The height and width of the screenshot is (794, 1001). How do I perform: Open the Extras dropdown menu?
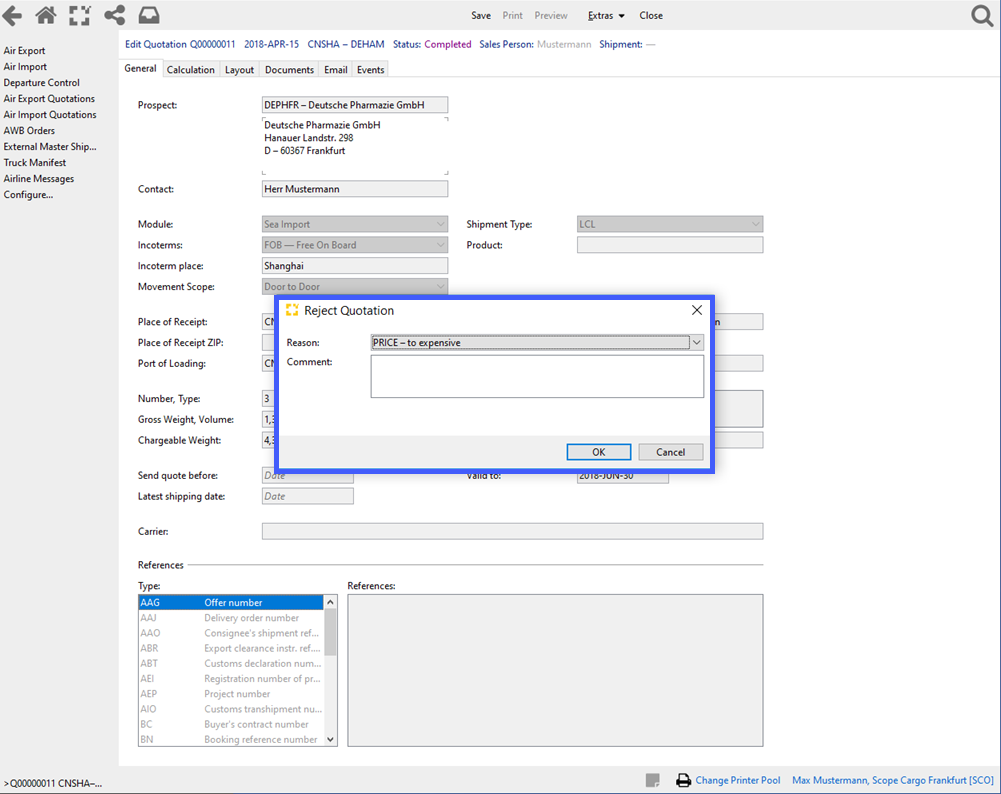[x=606, y=15]
